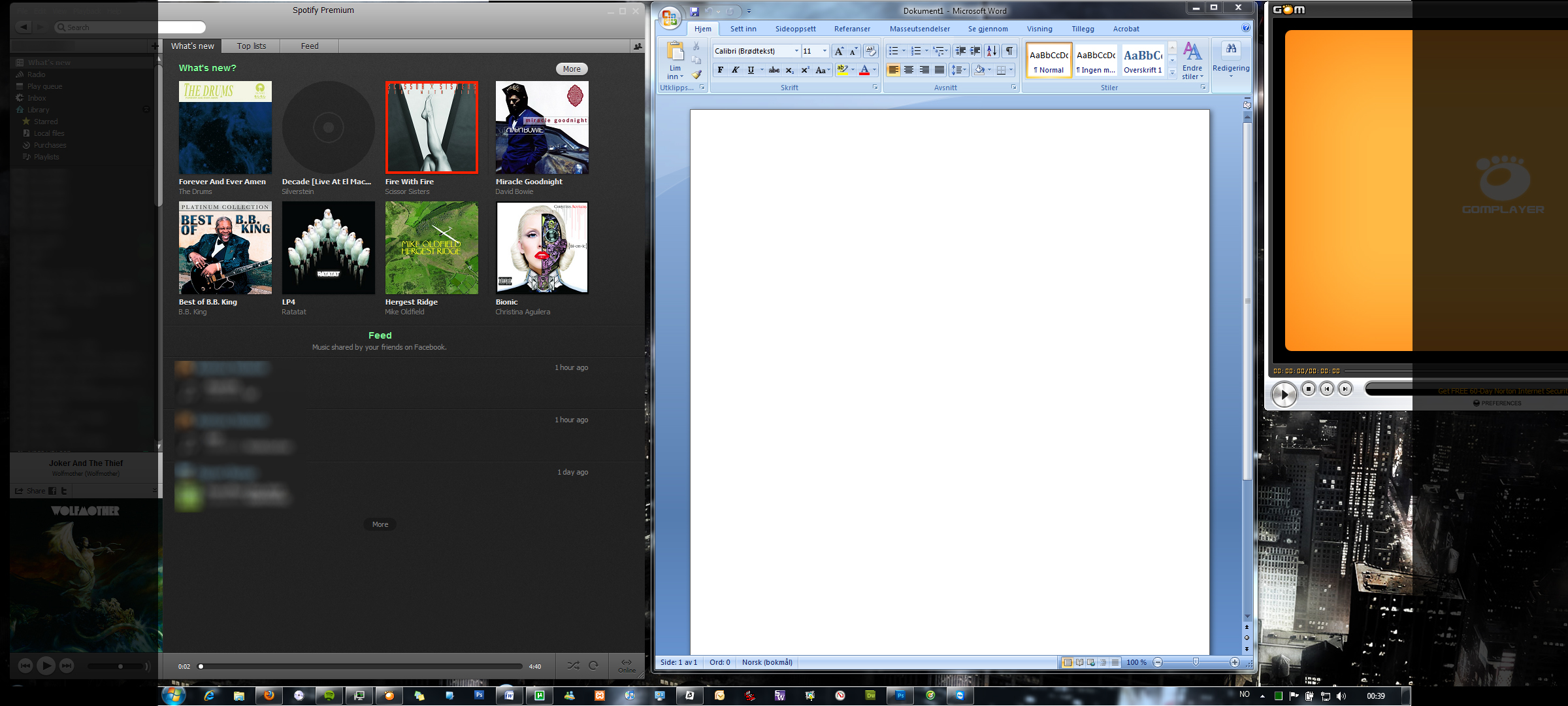Screen dimensions: 1568x706
Task: Click More button beside What's new
Action: [572, 69]
